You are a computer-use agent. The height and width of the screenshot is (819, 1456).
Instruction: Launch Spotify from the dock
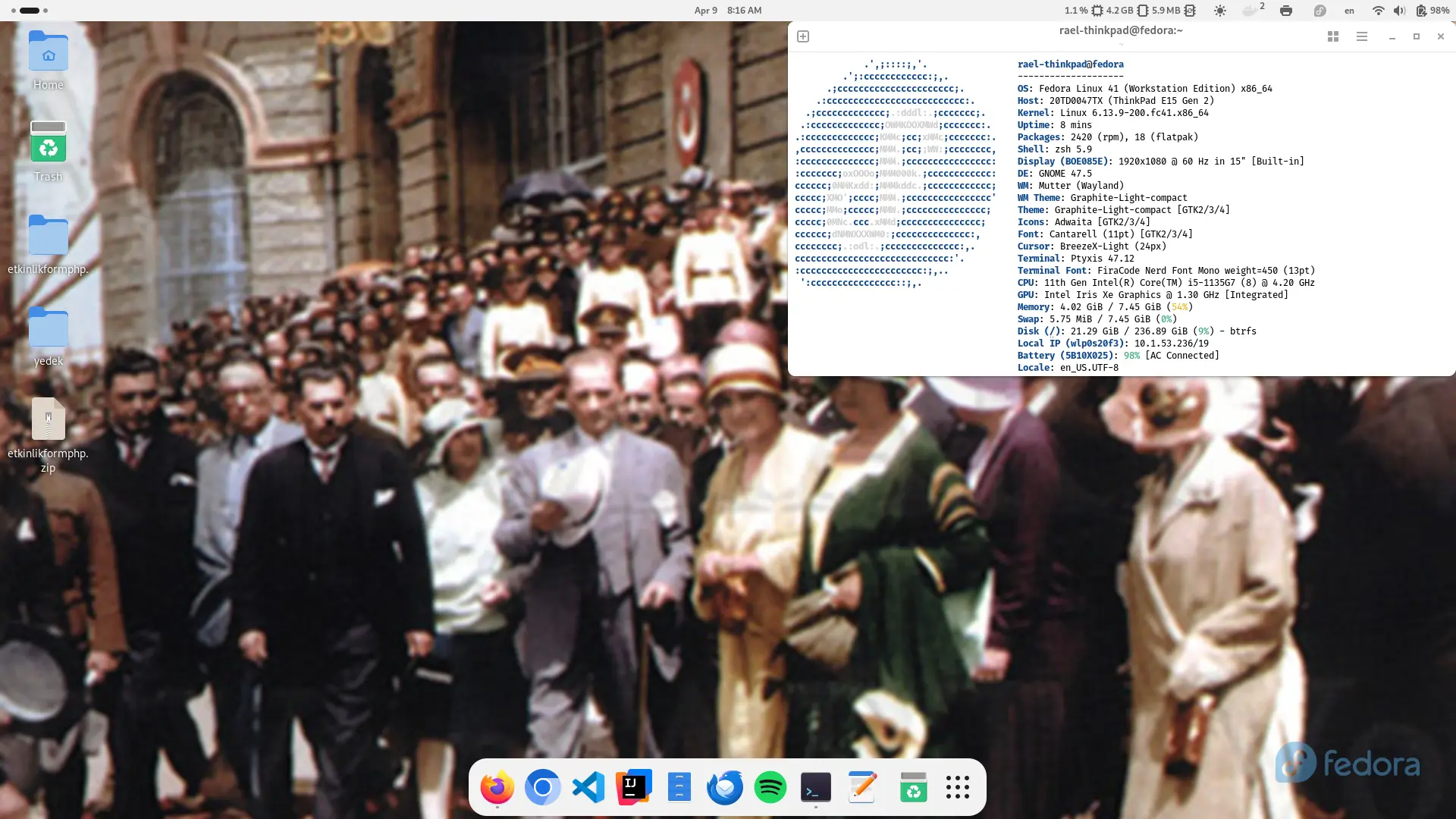coord(770,788)
